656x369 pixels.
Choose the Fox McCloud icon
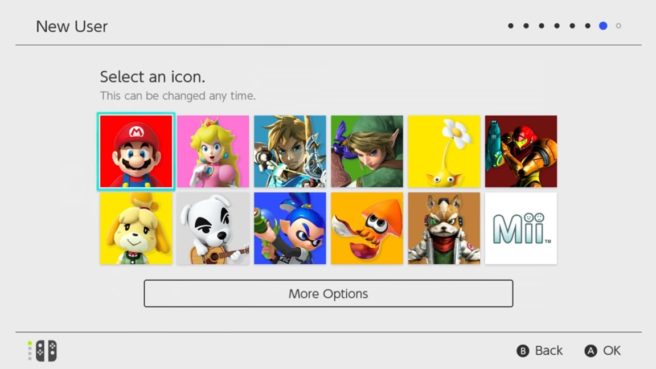tap(444, 228)
